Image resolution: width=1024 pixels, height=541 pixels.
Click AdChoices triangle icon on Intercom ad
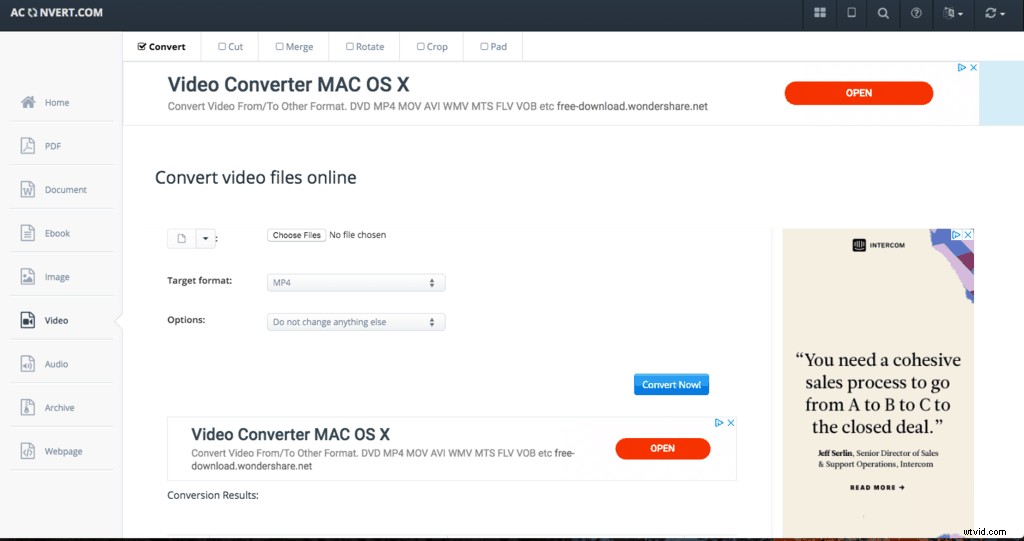[956, 234]
